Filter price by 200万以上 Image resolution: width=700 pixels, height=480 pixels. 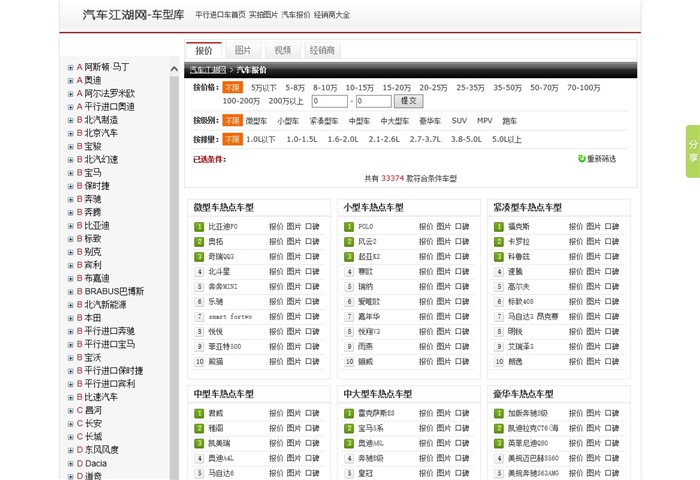click(x=286, y=101)
